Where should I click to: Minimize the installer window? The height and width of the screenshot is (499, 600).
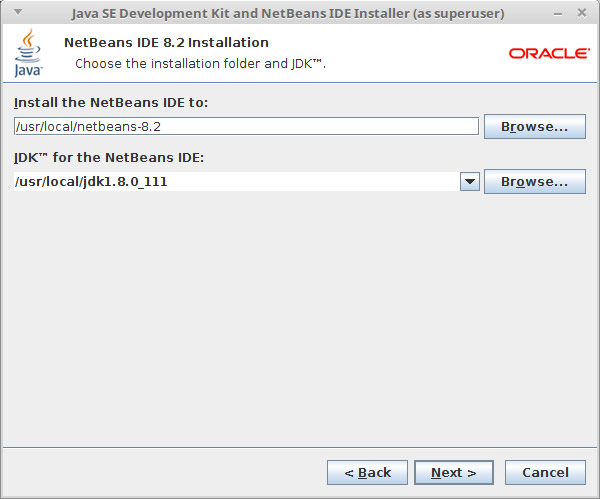click(558, 14)
